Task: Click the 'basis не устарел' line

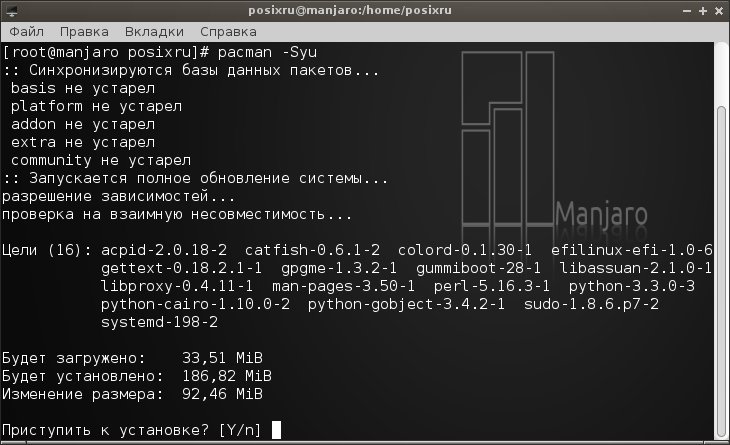Action: tap(83, 88)
